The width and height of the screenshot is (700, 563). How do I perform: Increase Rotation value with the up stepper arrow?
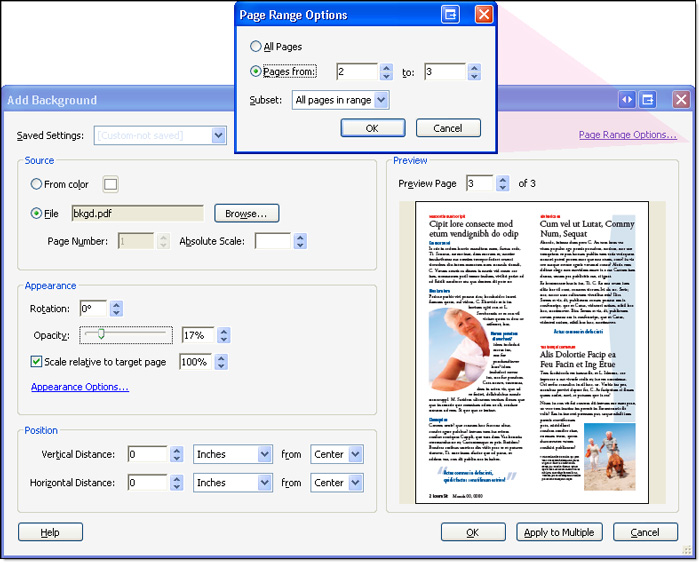(x=117, y=305)
